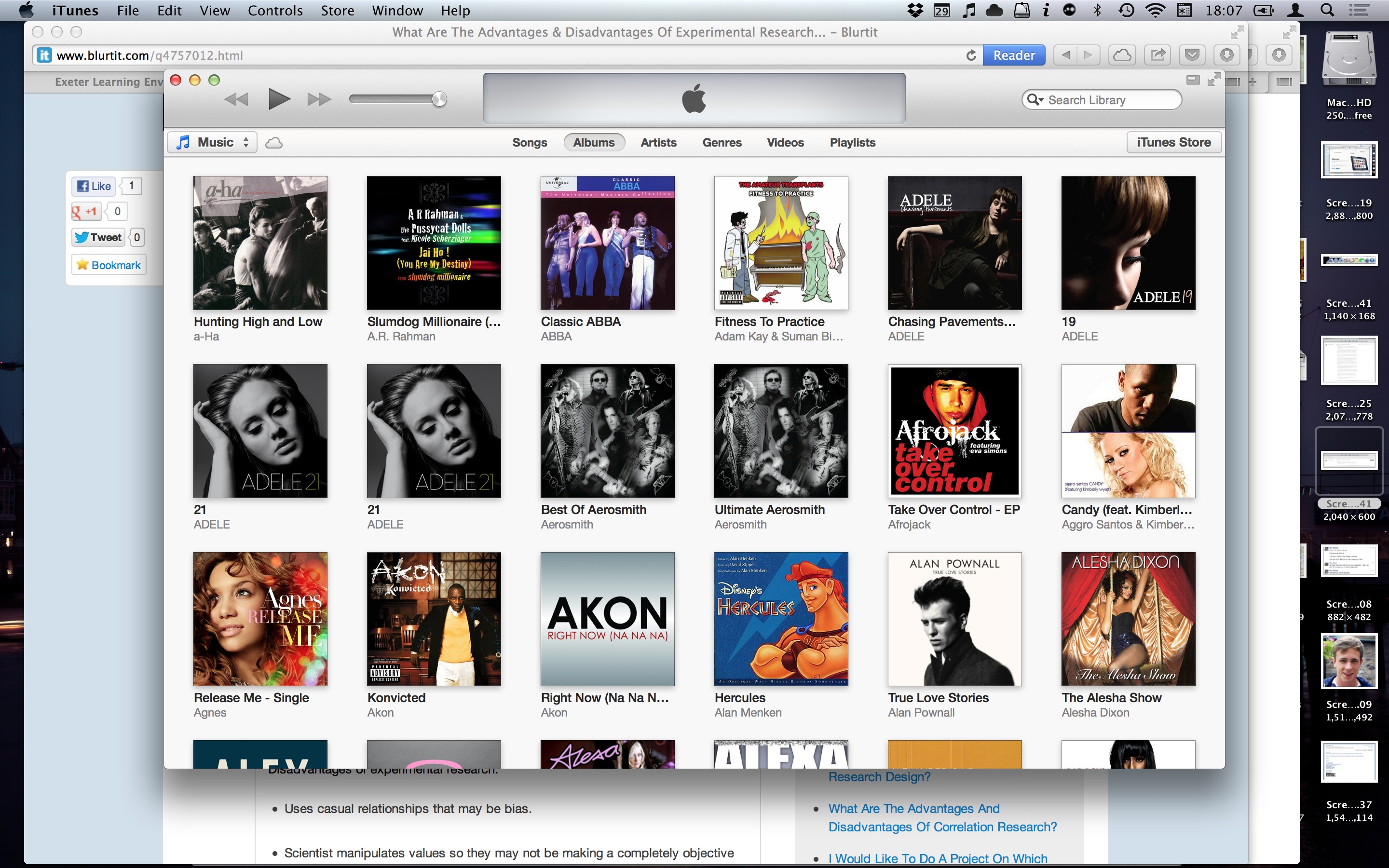
Task: Open Take Over Control EP cover
Action: tap(954, 431)
